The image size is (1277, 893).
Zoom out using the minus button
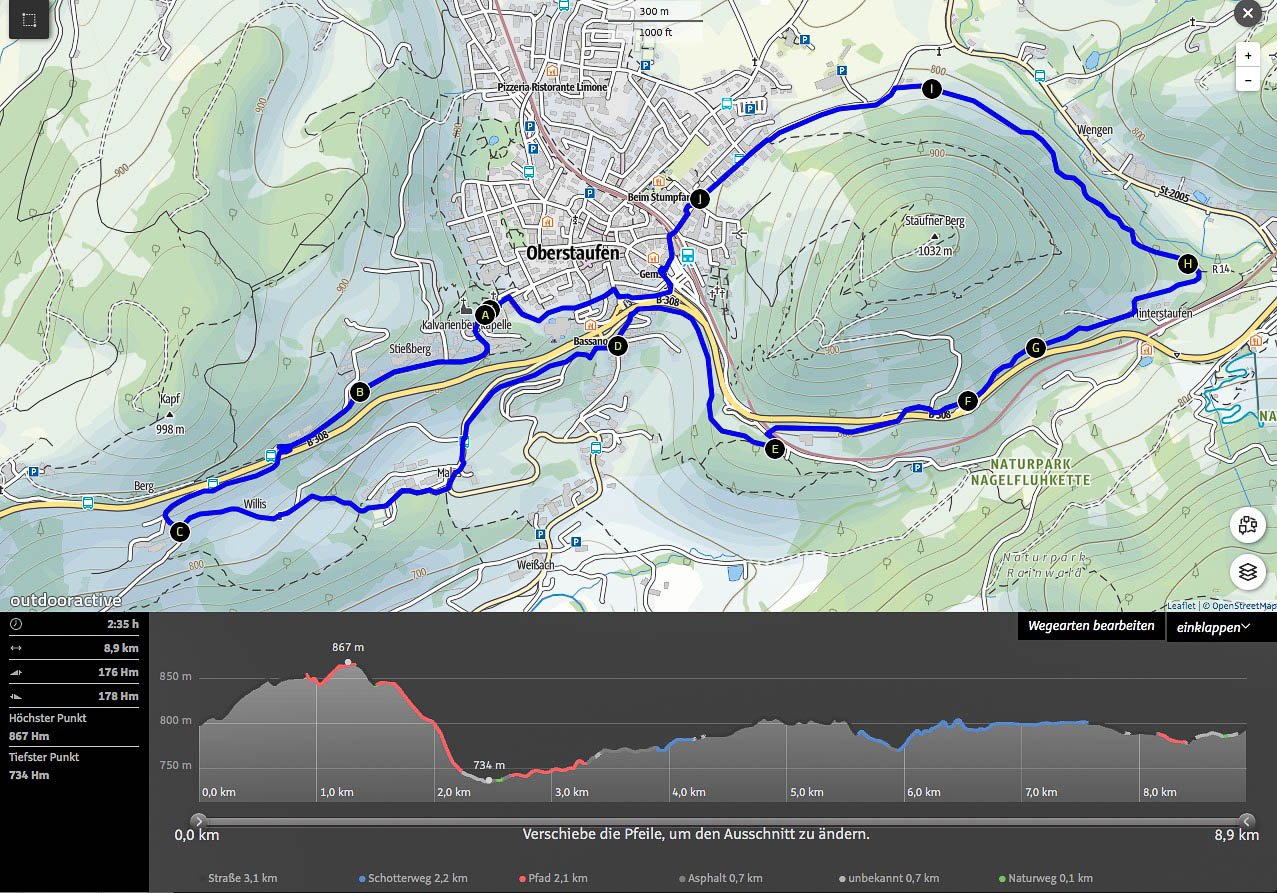(x=1247, y=80)
